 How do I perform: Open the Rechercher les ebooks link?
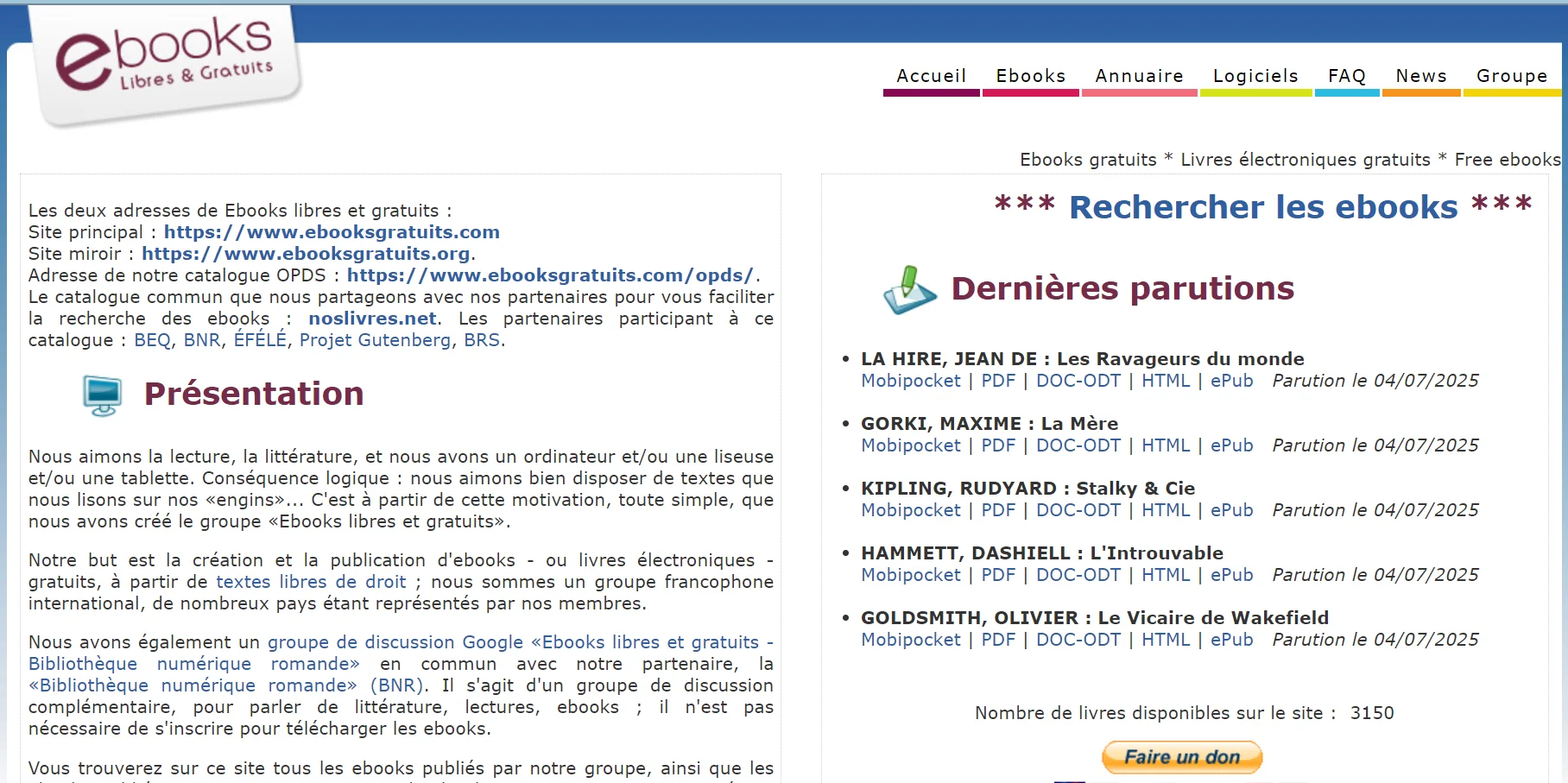click(x=1263, y=207)
